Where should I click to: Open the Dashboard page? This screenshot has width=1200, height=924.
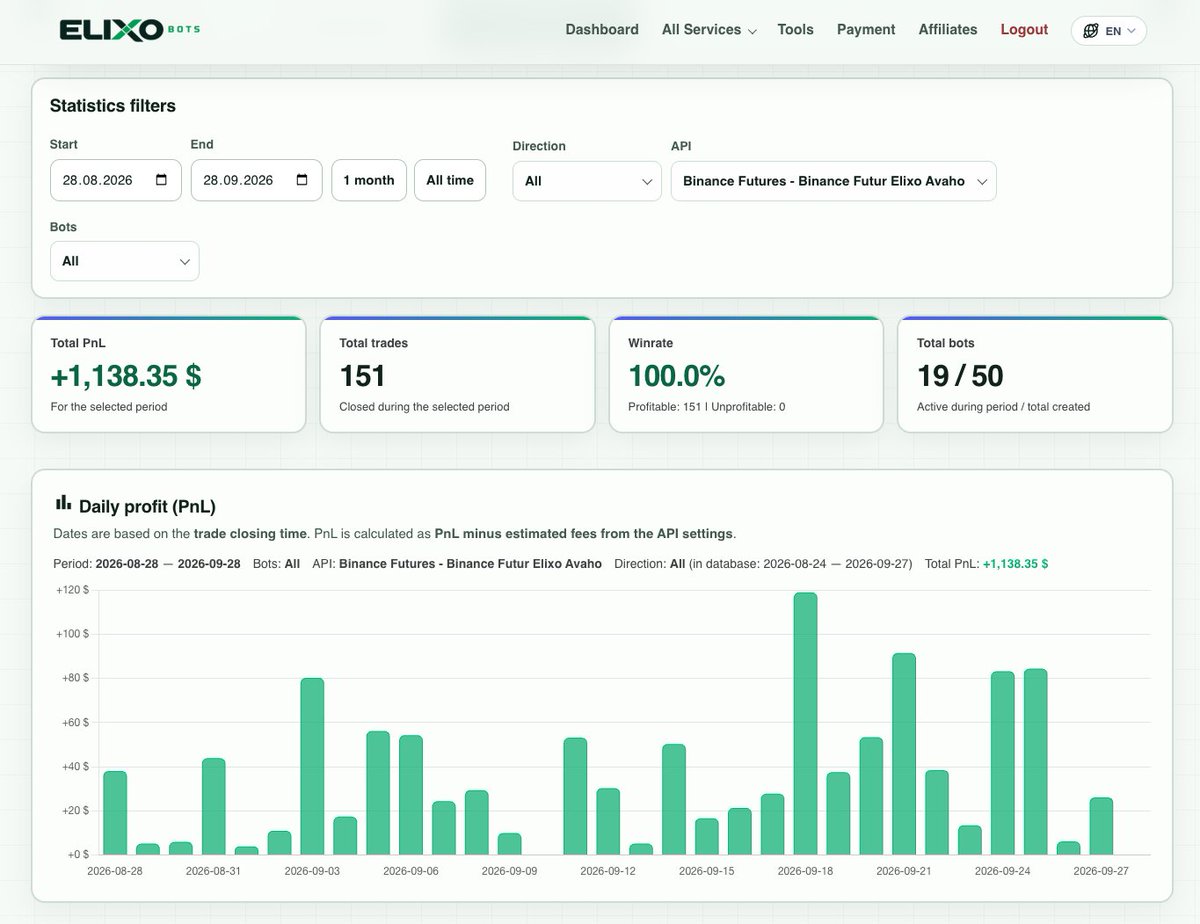pos(602,30)
